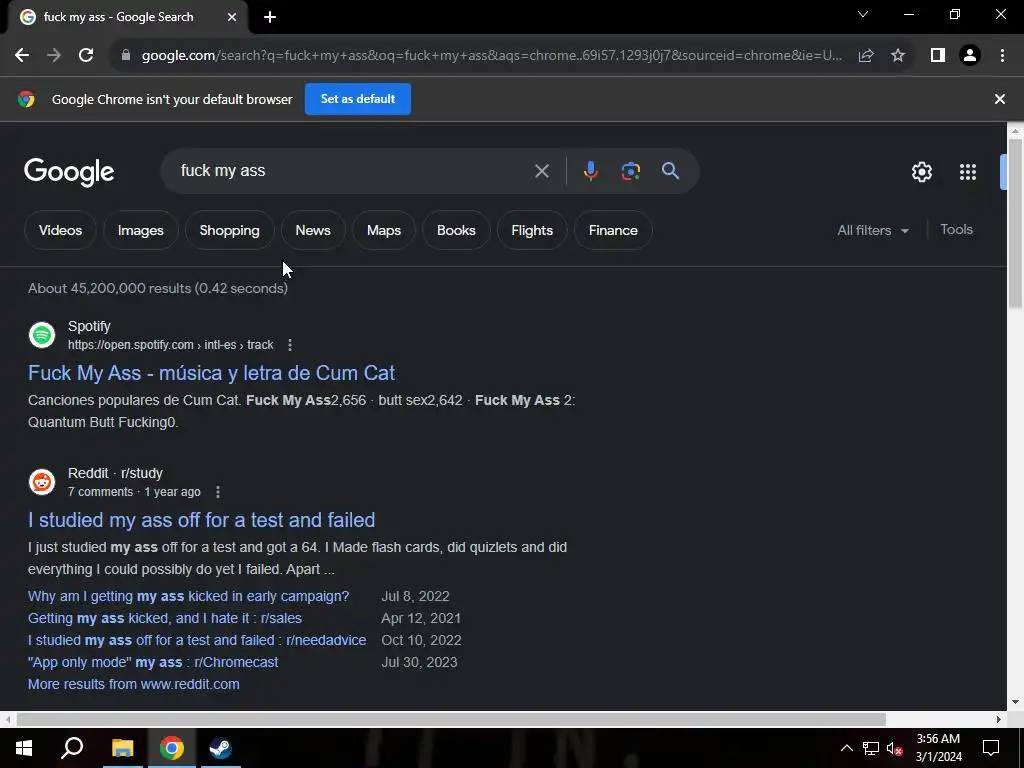Viewport: 1024px width, 768px height.
Task: Start voice search with microphone icon
Action: click(590, 171)
